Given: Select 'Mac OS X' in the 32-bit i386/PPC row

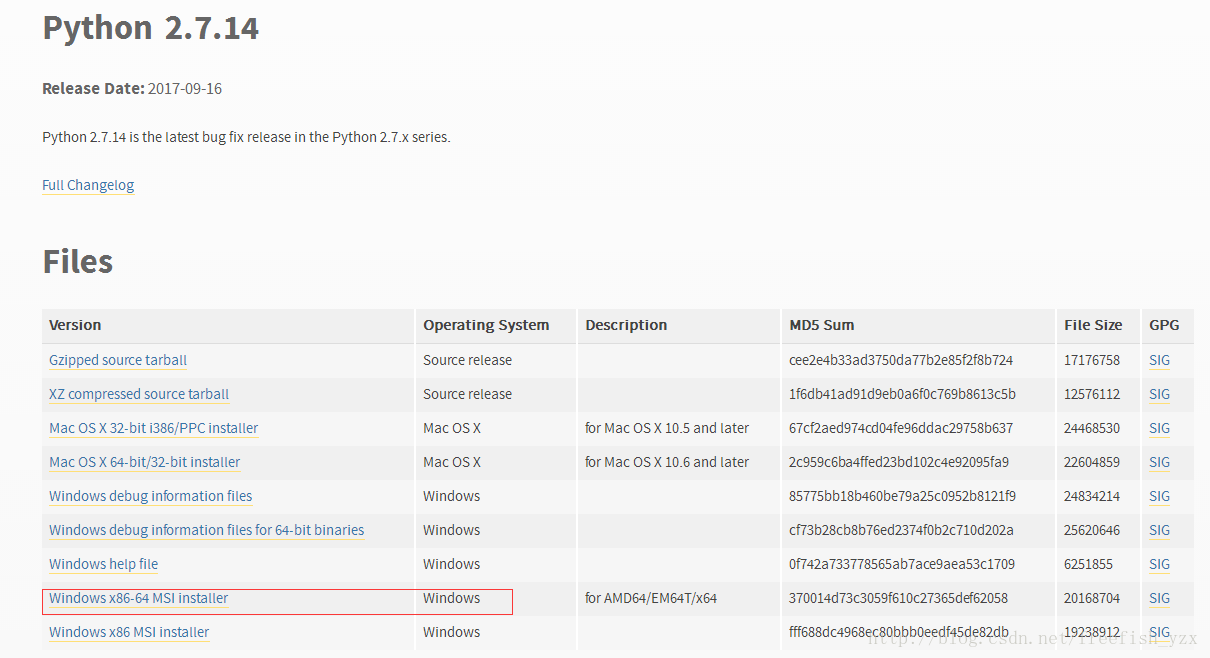Looking at the screenshot, I should pos(452,428).
